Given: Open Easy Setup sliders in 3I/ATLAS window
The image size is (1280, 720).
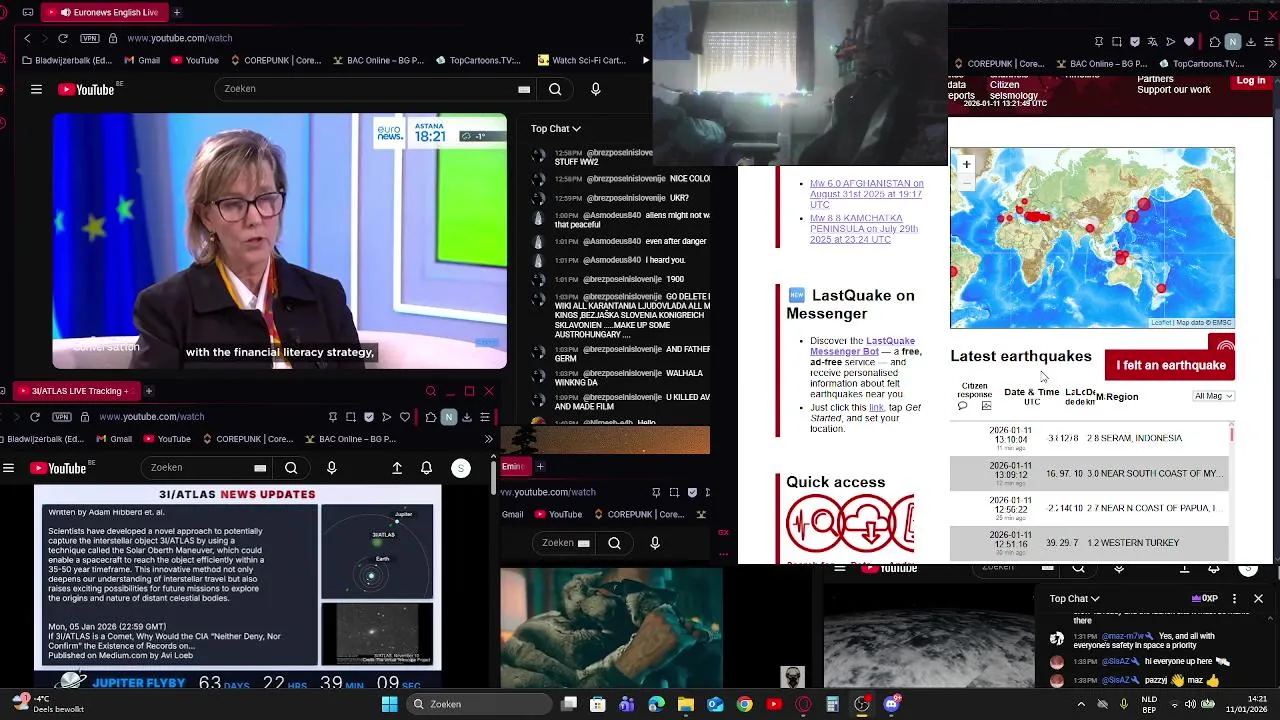Looking at the screenshot, I should [485, 417].
